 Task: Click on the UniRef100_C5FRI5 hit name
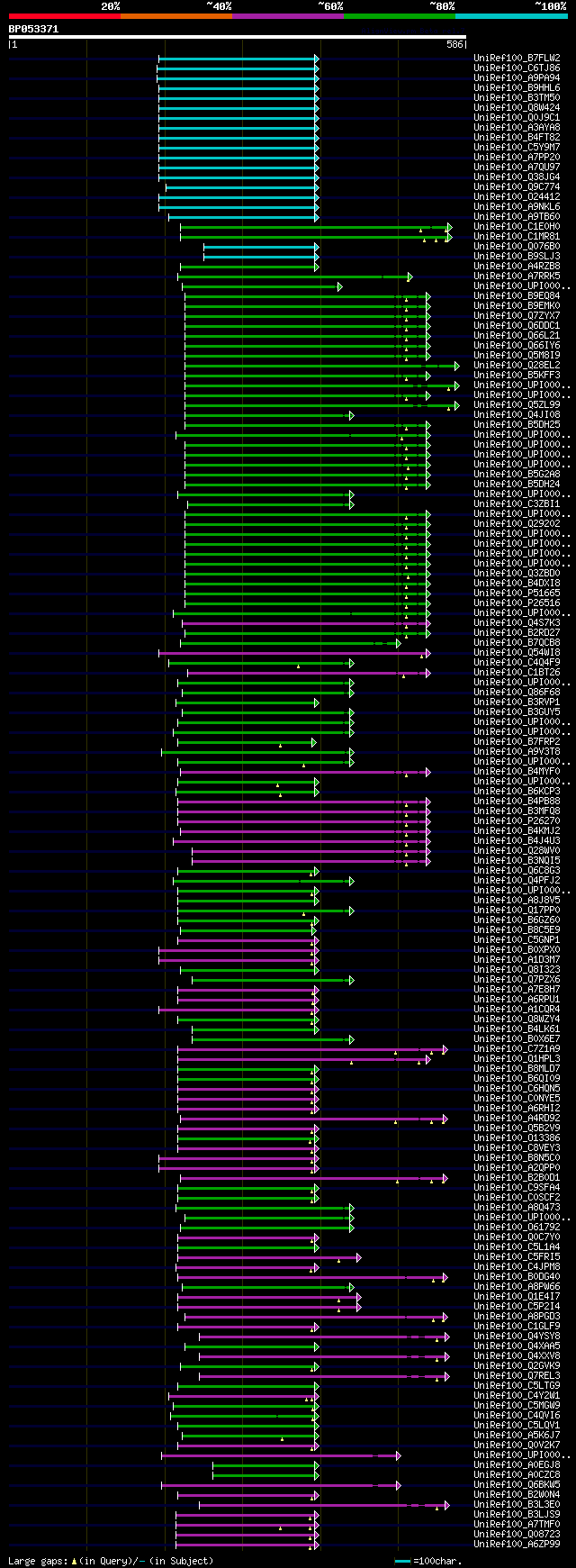coord(517,1257)
